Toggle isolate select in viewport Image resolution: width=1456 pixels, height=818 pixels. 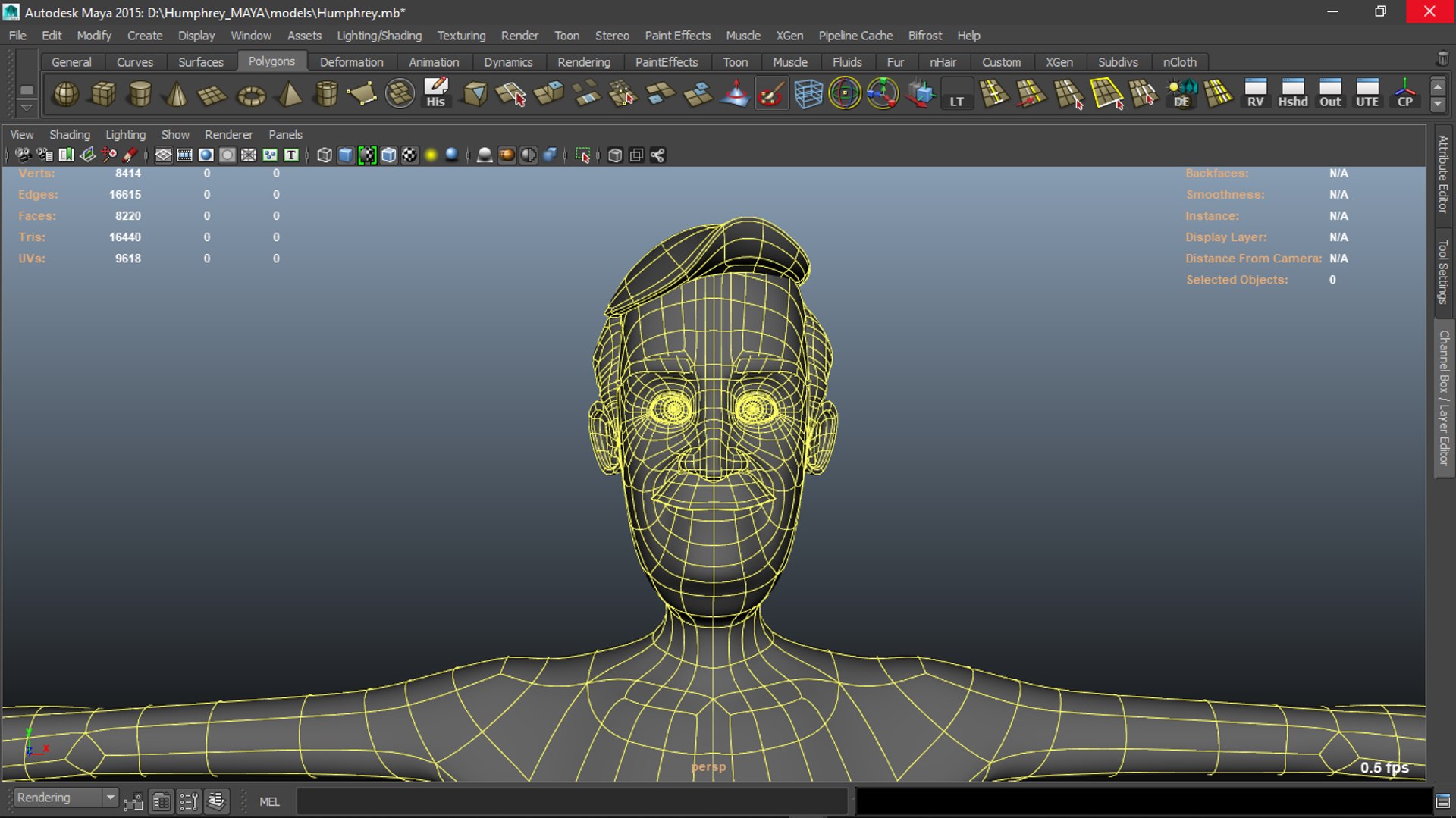582,155
